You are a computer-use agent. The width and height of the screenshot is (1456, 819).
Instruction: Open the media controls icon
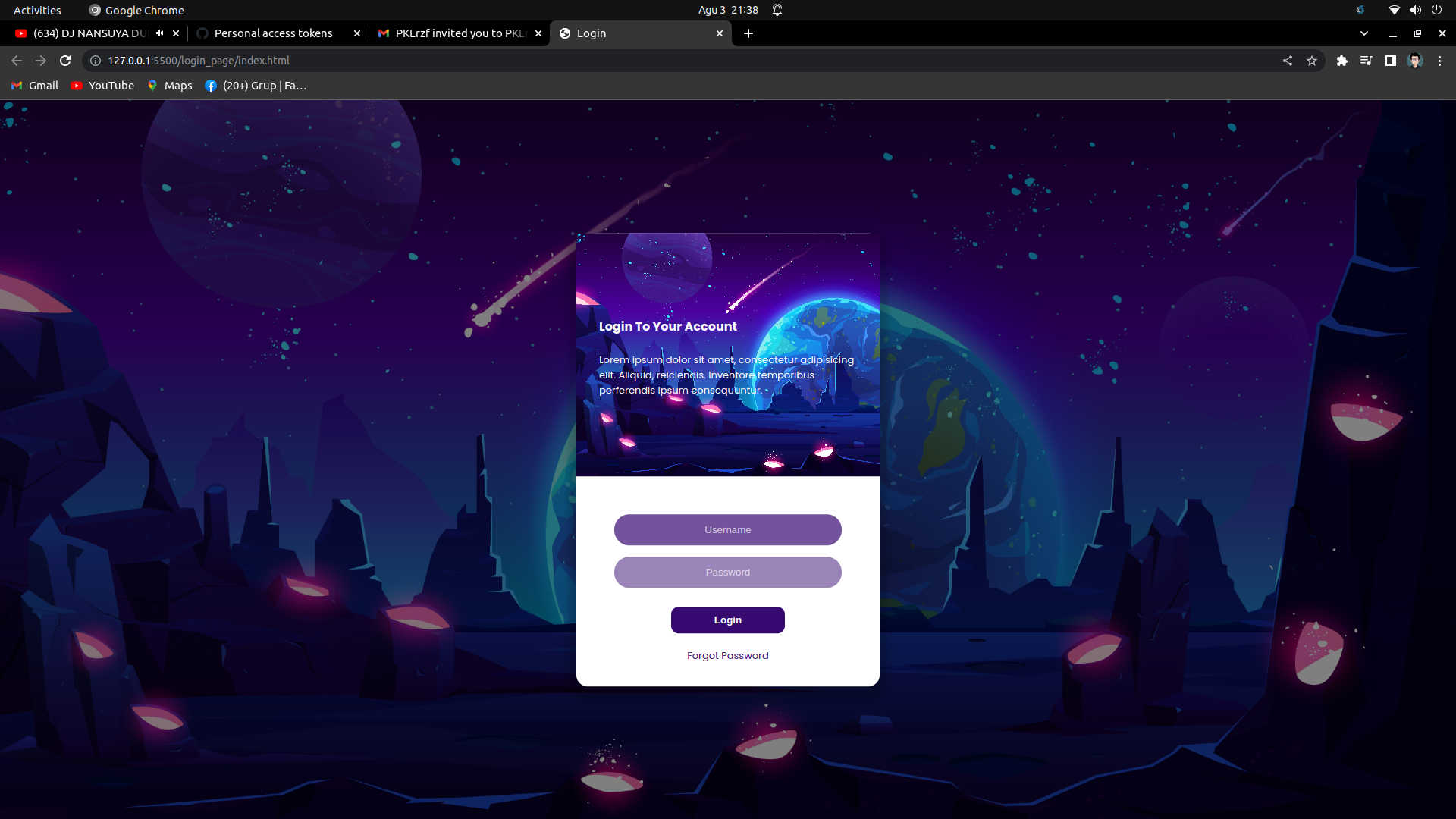click(1366, 61)
